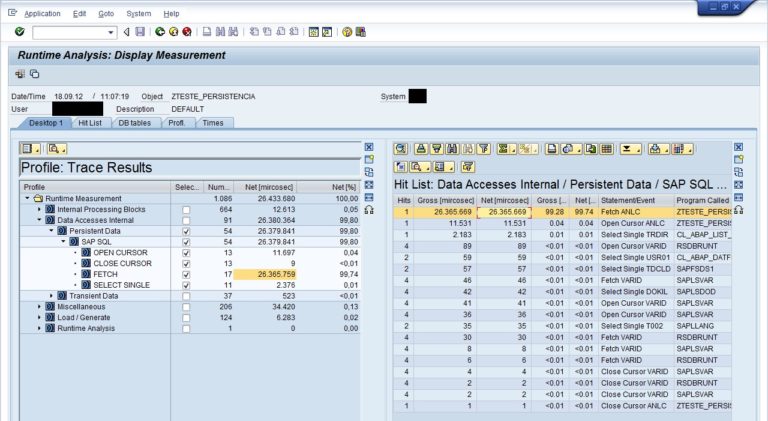Click the filter funnel icon in hit list toolbar
The image size is (768, 421).
coord(482,148)
